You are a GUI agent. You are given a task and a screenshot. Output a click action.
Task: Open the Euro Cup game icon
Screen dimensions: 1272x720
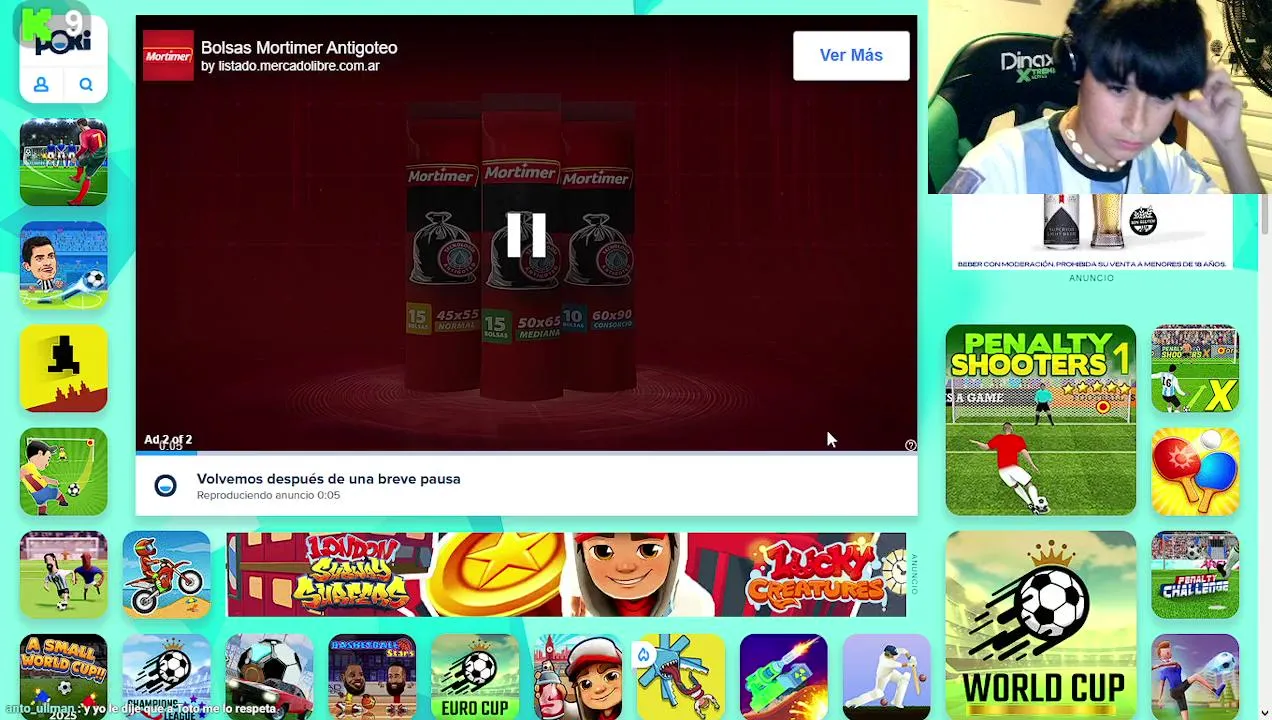(x=475, y=677)
